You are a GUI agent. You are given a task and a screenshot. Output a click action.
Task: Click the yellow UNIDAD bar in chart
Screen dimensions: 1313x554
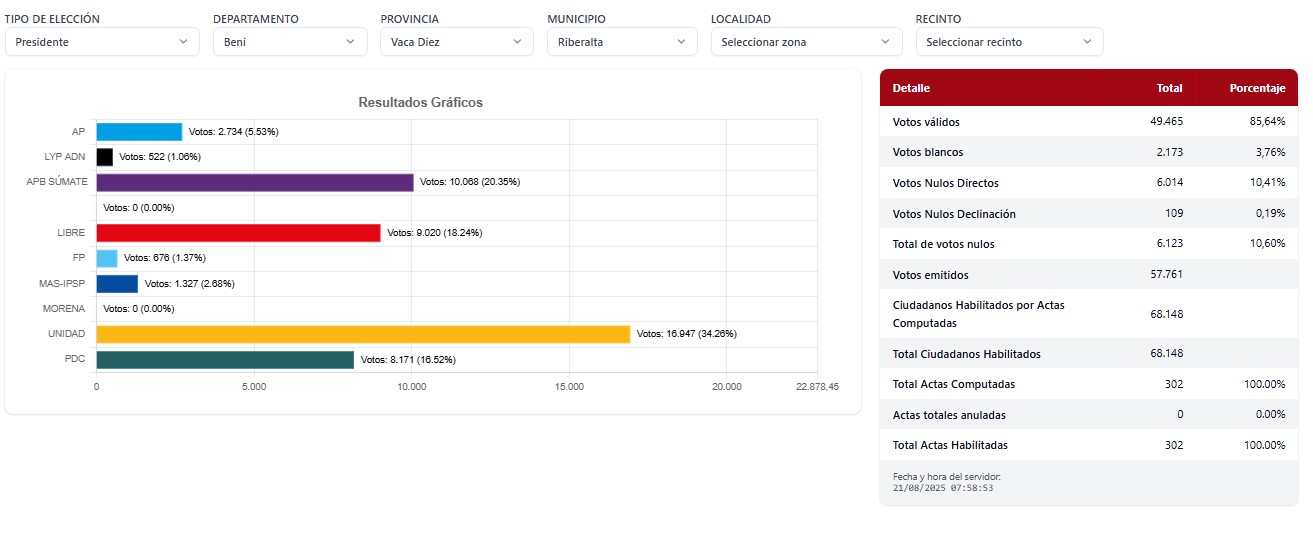(363, 334)
